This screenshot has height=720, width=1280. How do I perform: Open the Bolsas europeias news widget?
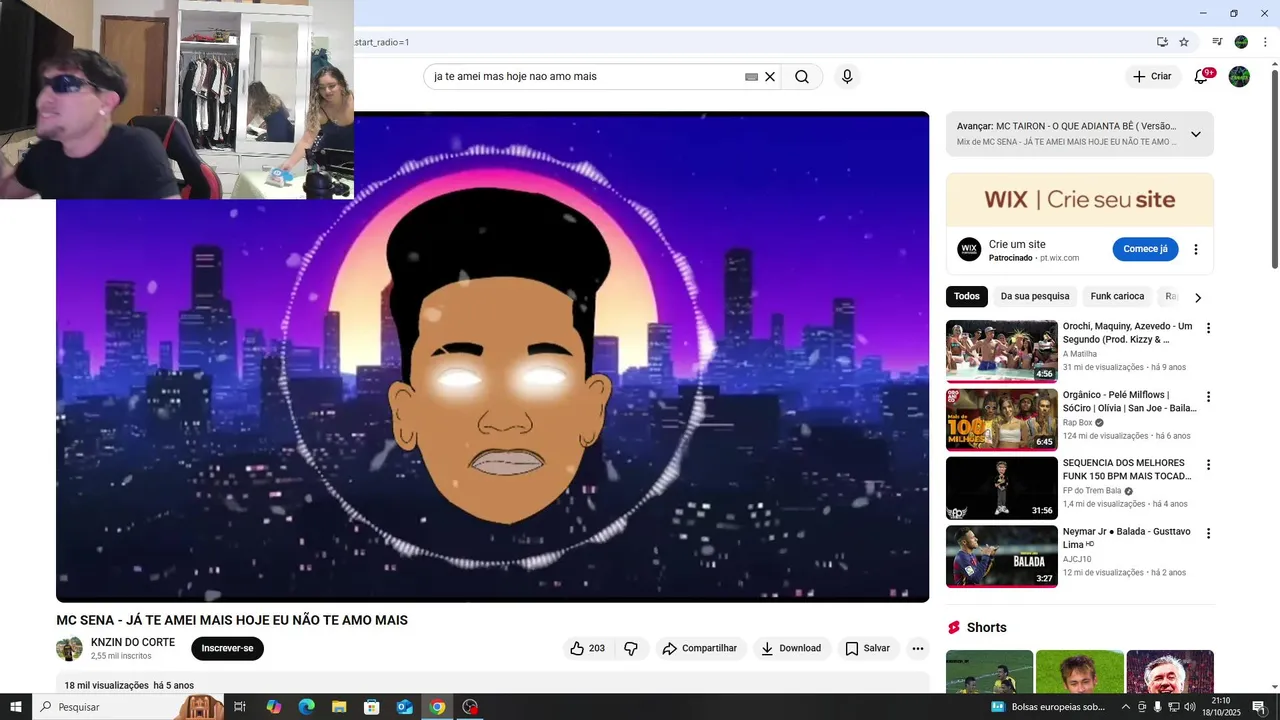pos(1048,707)
